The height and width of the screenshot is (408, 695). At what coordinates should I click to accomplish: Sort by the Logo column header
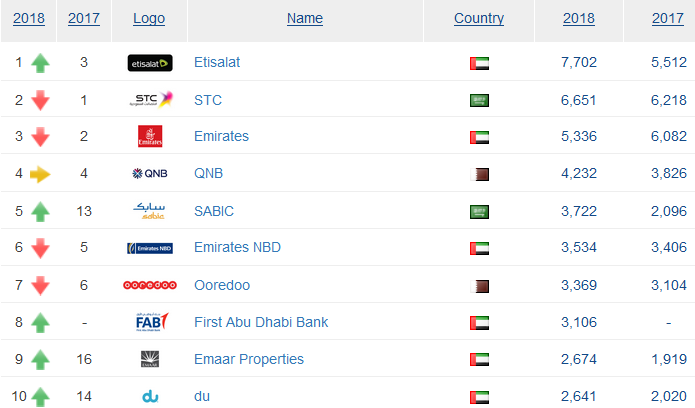pyautogui.click(x=149, y=18)
